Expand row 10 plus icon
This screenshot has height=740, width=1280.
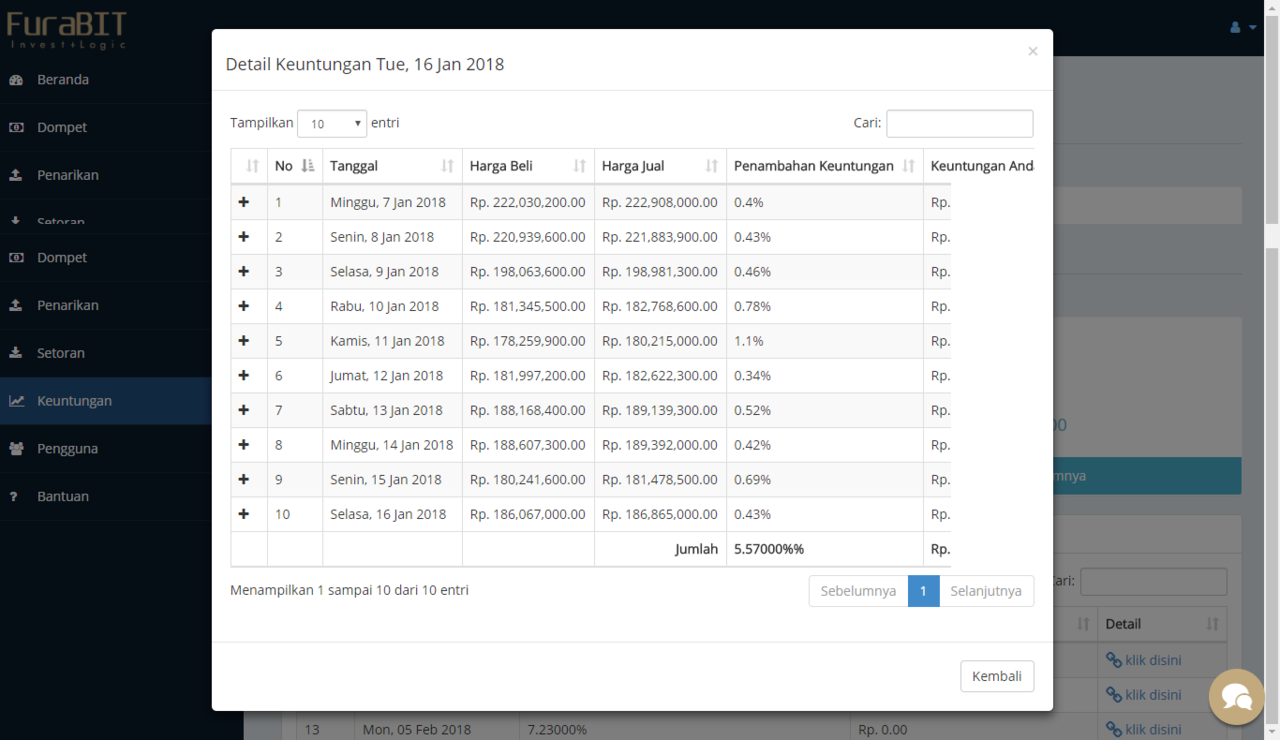(244, 514)
